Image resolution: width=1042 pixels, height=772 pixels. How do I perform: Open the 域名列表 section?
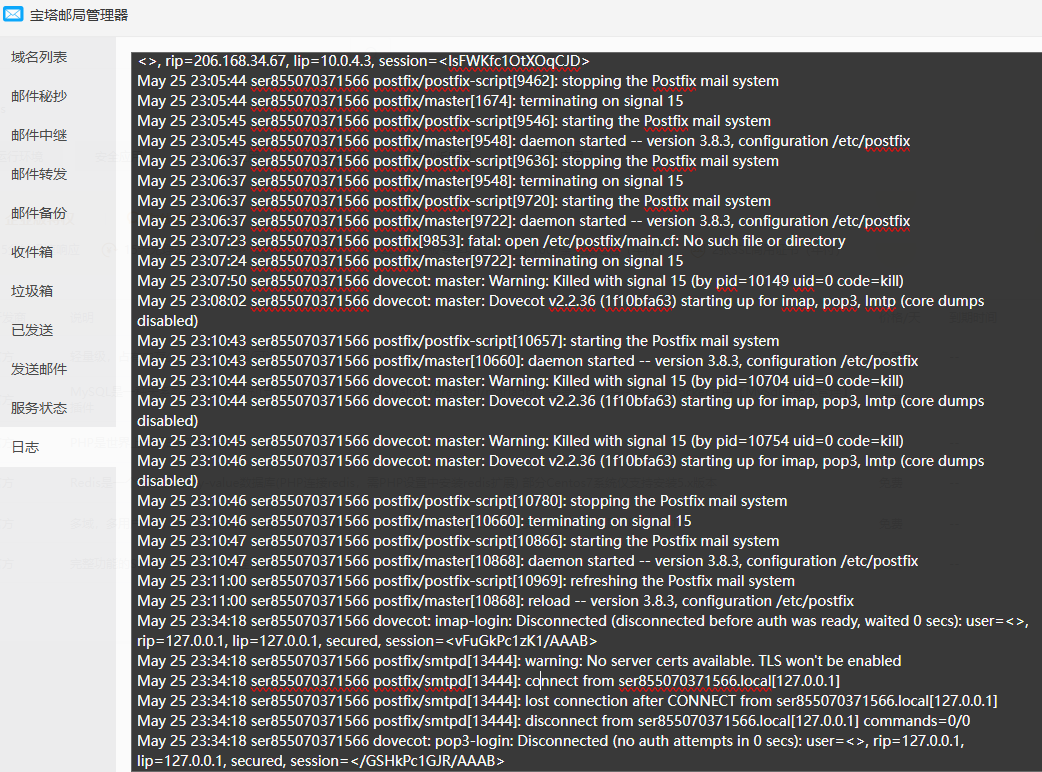click(x=39, y=57)
